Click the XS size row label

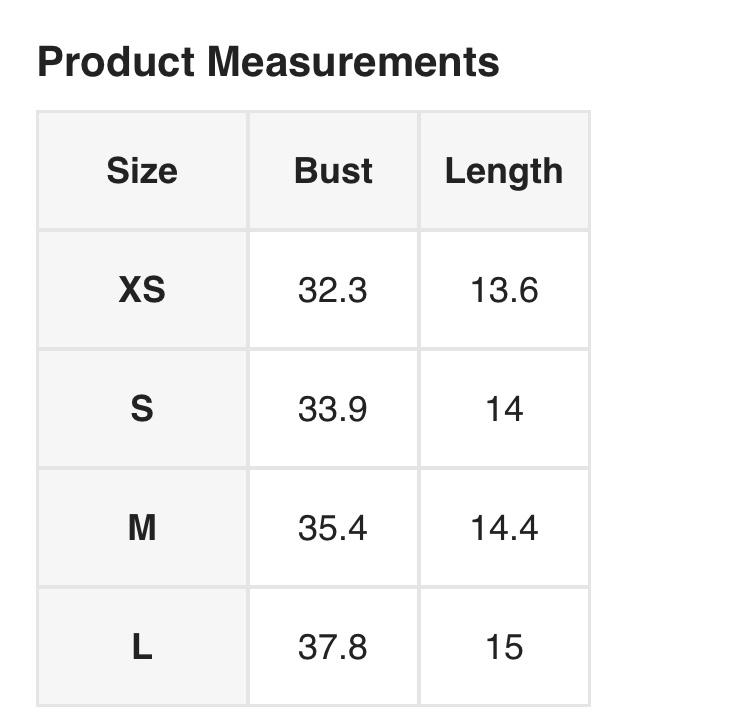tap(142, 290)
